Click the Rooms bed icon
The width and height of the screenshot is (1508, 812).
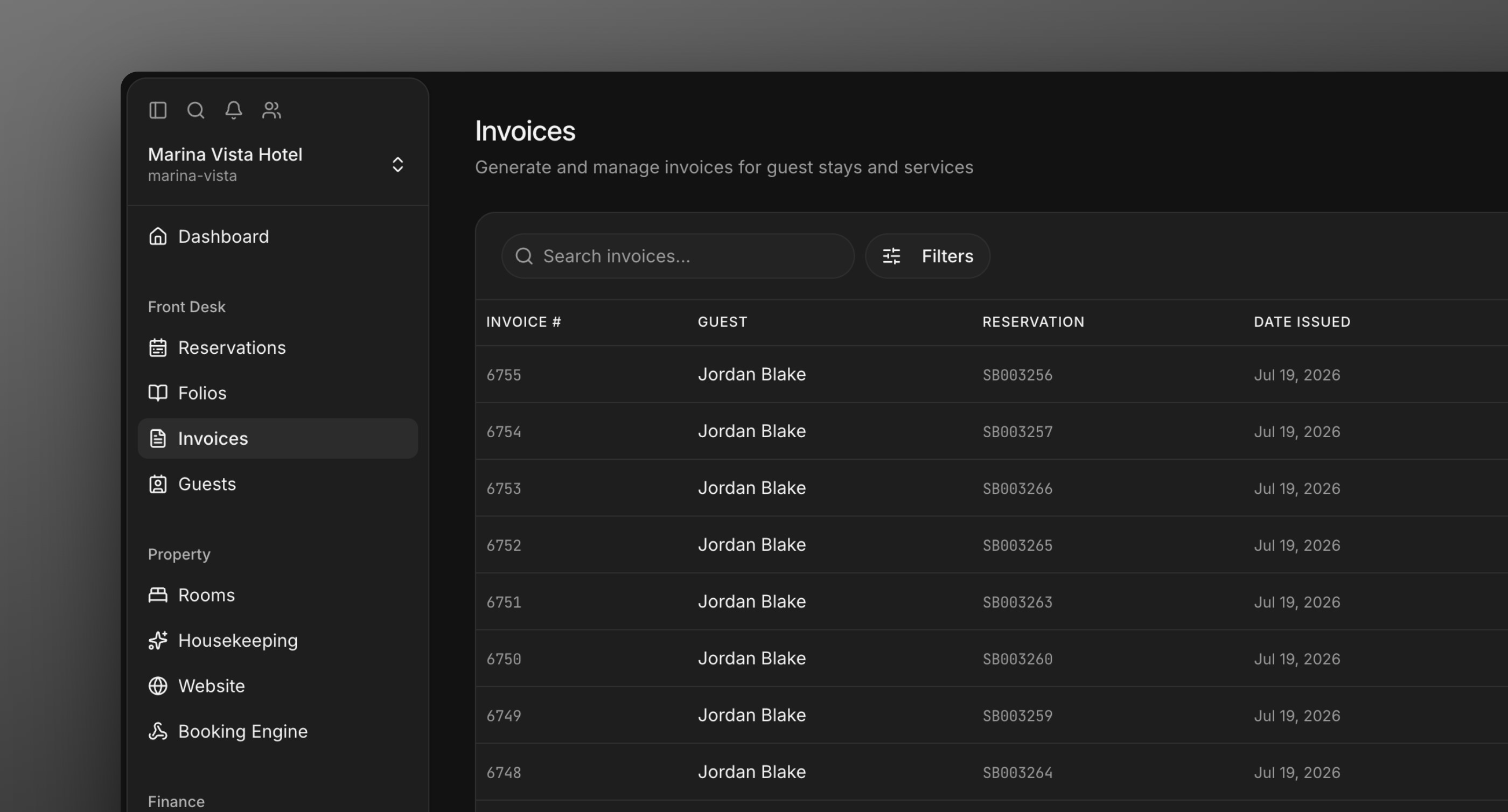pyautogui.click(x=157, y=596)
